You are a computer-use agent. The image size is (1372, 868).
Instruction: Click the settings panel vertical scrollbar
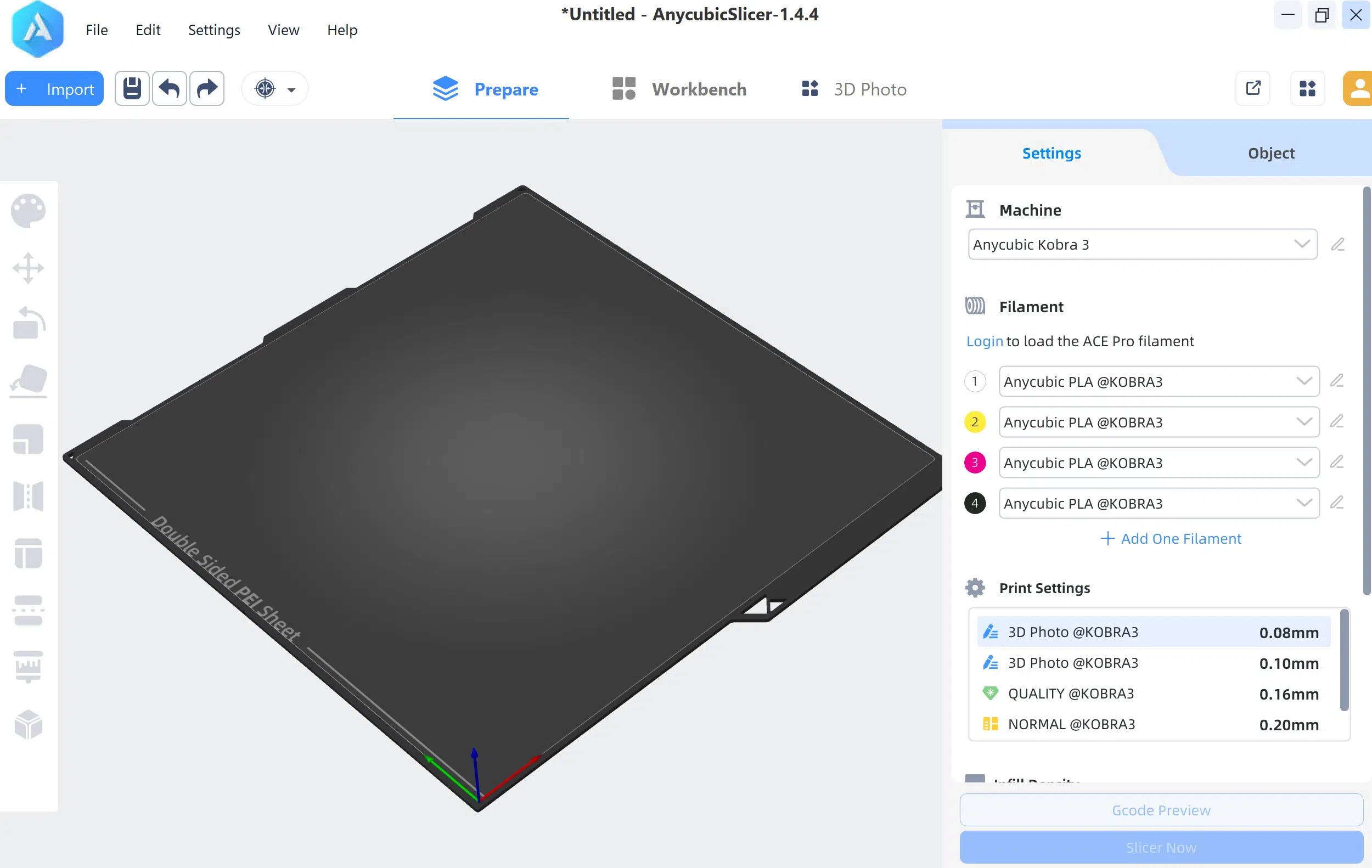pos(1367,391)
